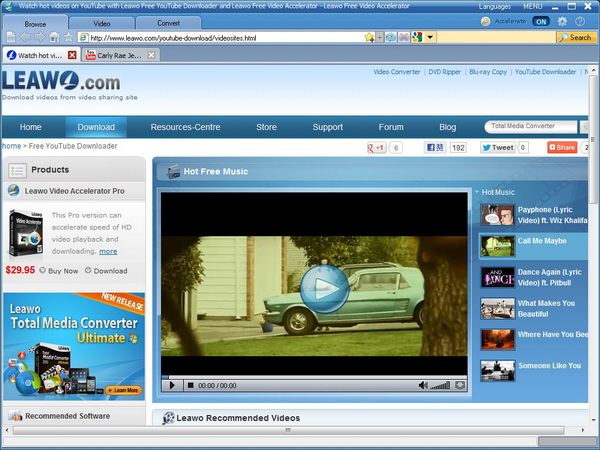Image resolution: width=600 pixels, height=450 pixels.
Task: Open the Languages menu
Action: [x=494, y=7]
